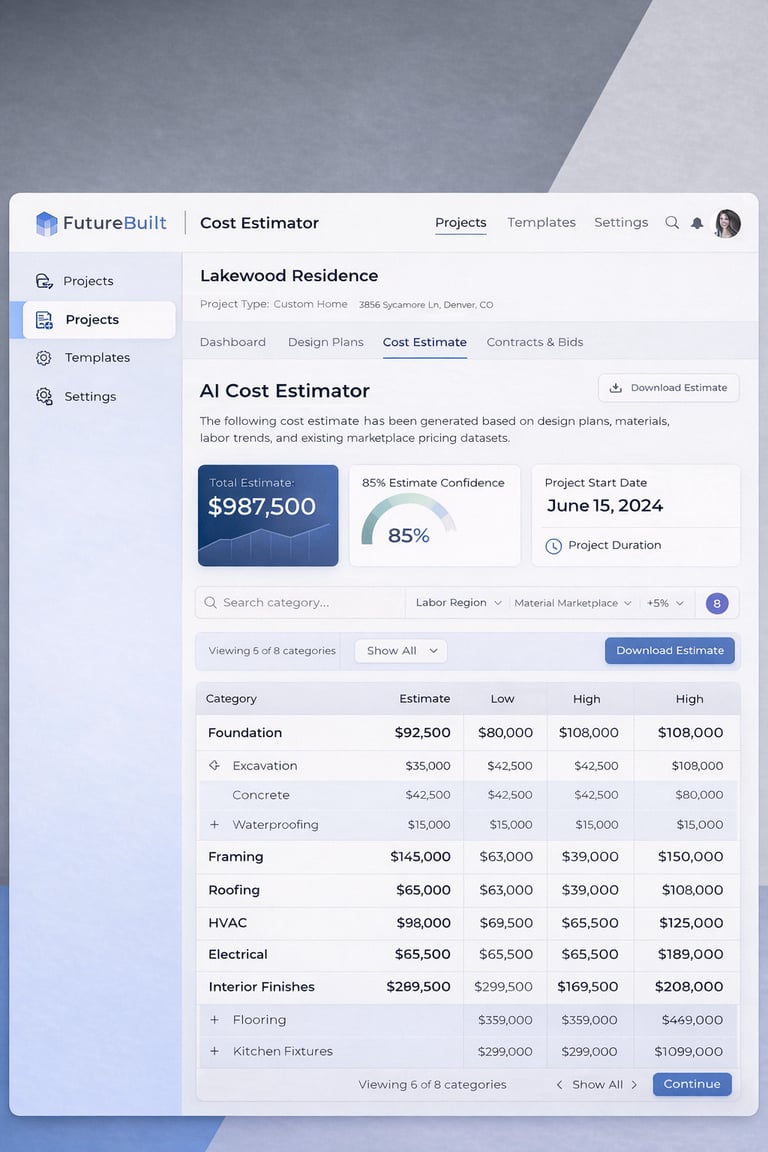The height and width of the screenshot is (1152, 768).
Task: Click Viewing 5 of 8 categories text
Action: [x=272, y=651]
